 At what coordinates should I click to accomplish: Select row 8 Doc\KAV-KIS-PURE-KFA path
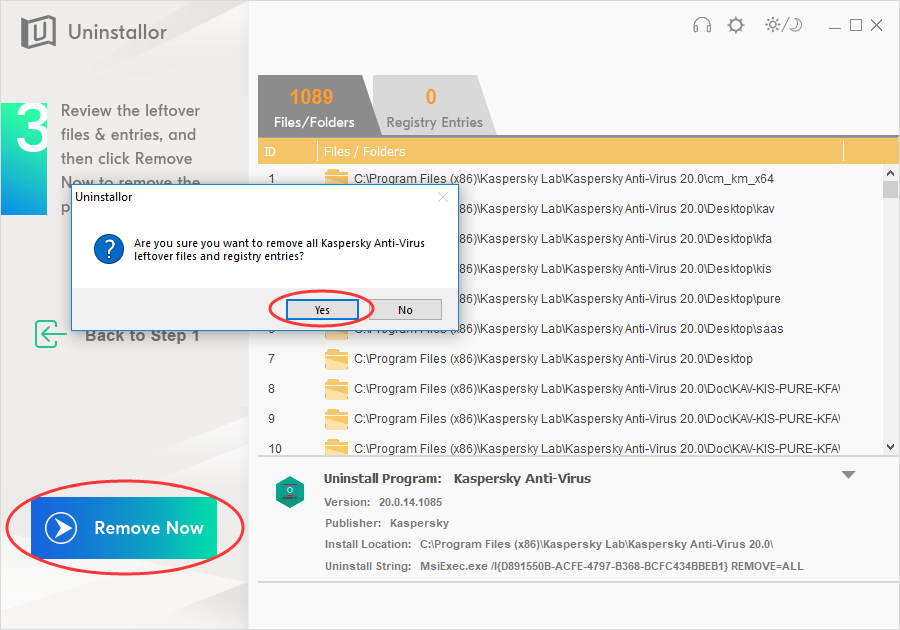[x=597, y=388]
